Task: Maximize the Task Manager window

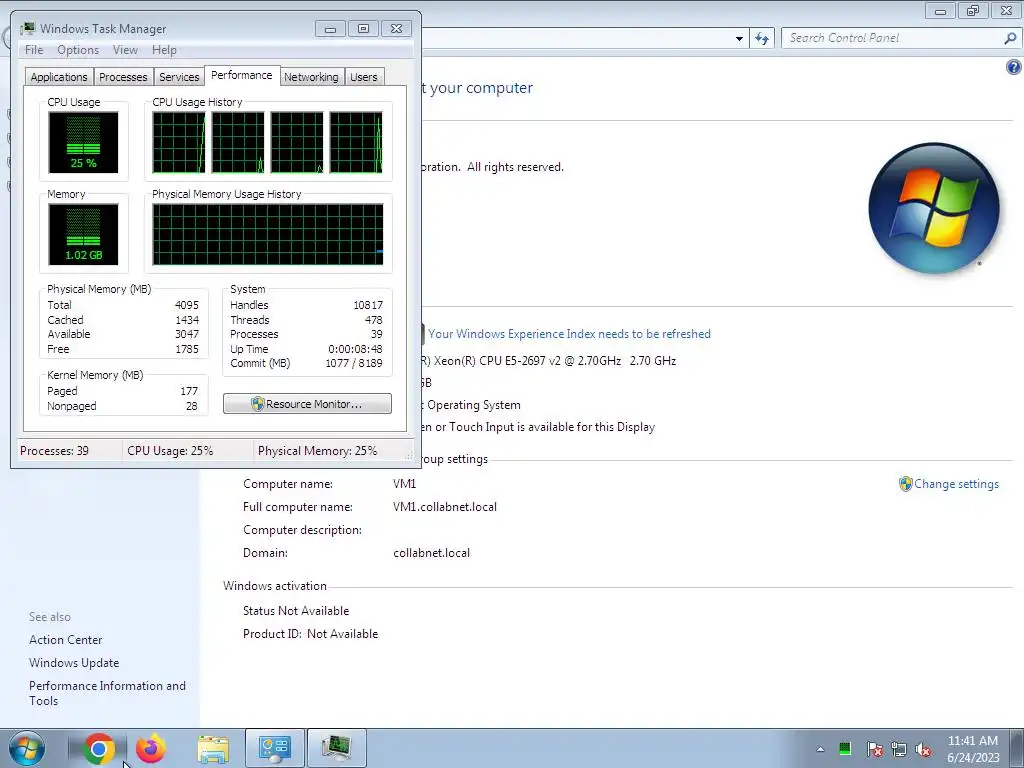Action: point(363,29)
